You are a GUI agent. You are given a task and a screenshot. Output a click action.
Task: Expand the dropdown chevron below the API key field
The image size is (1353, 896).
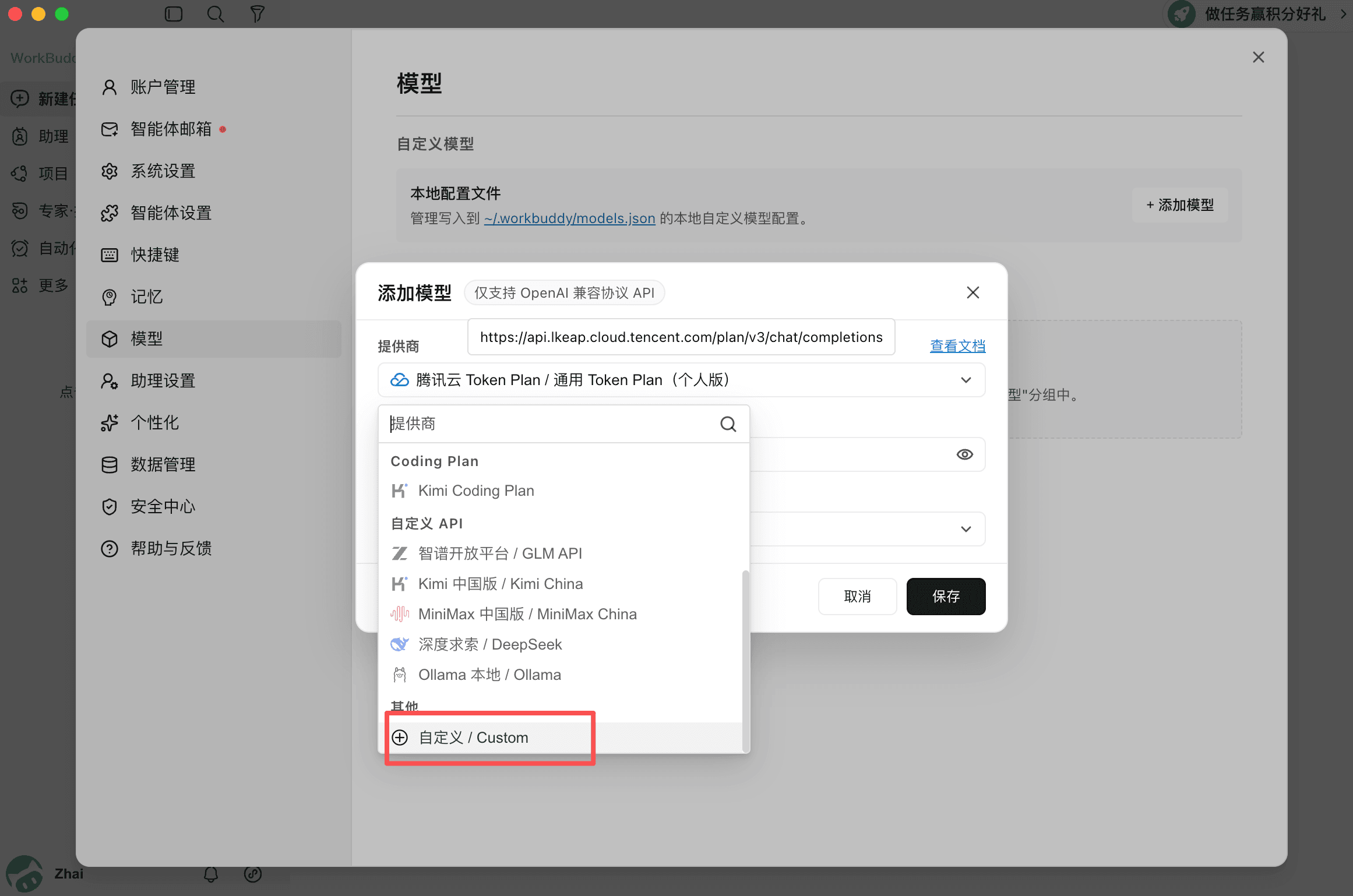tap(966, 529)
